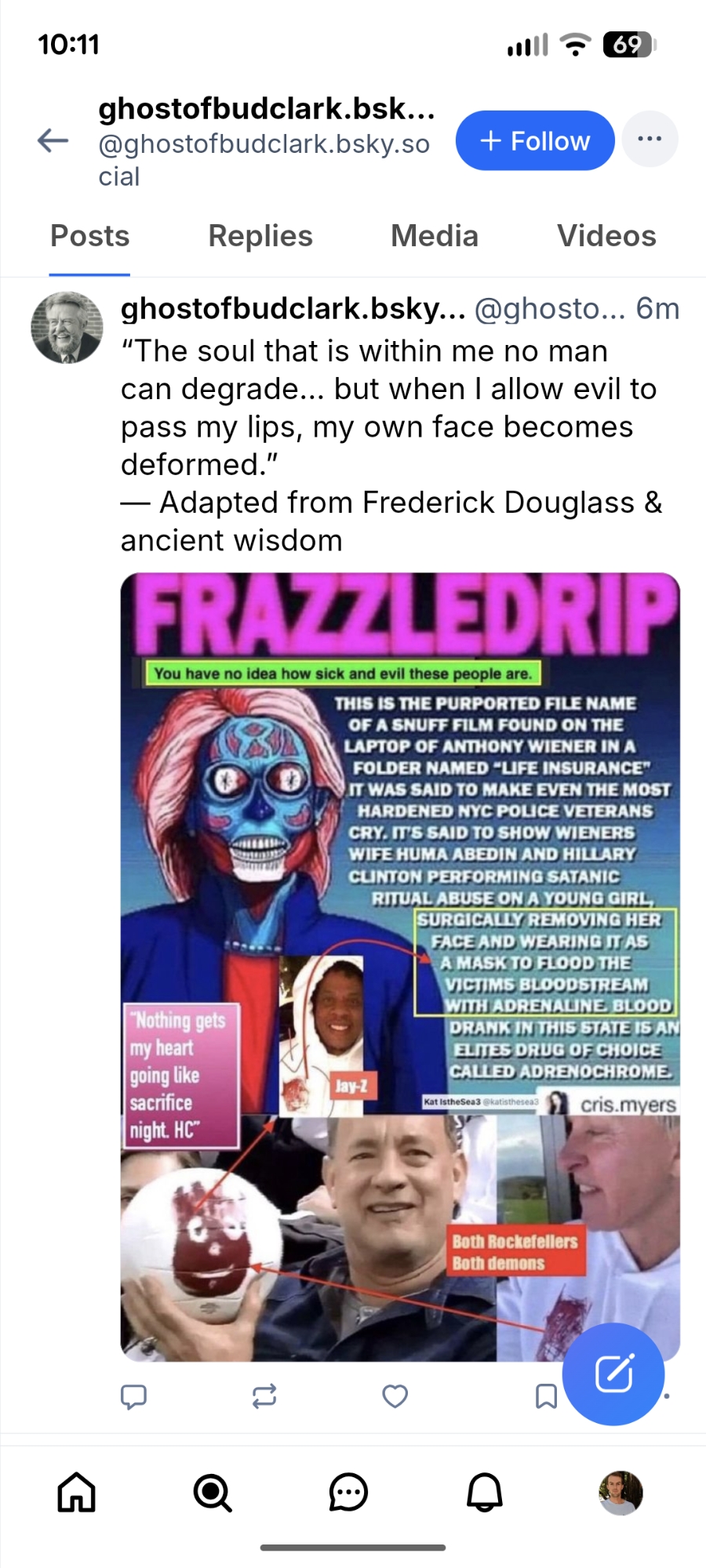Open the Search tab in bottom bar
The height and width of the screenshot is (1568, 706).
213,1492
